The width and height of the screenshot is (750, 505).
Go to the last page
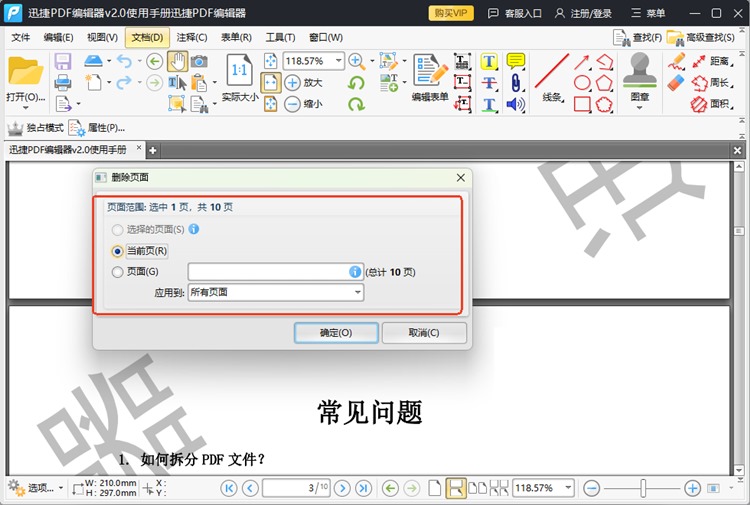pos(364,488)
